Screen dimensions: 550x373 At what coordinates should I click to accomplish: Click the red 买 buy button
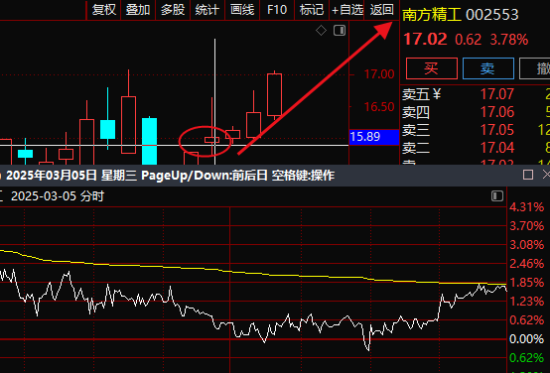point(431,68)
